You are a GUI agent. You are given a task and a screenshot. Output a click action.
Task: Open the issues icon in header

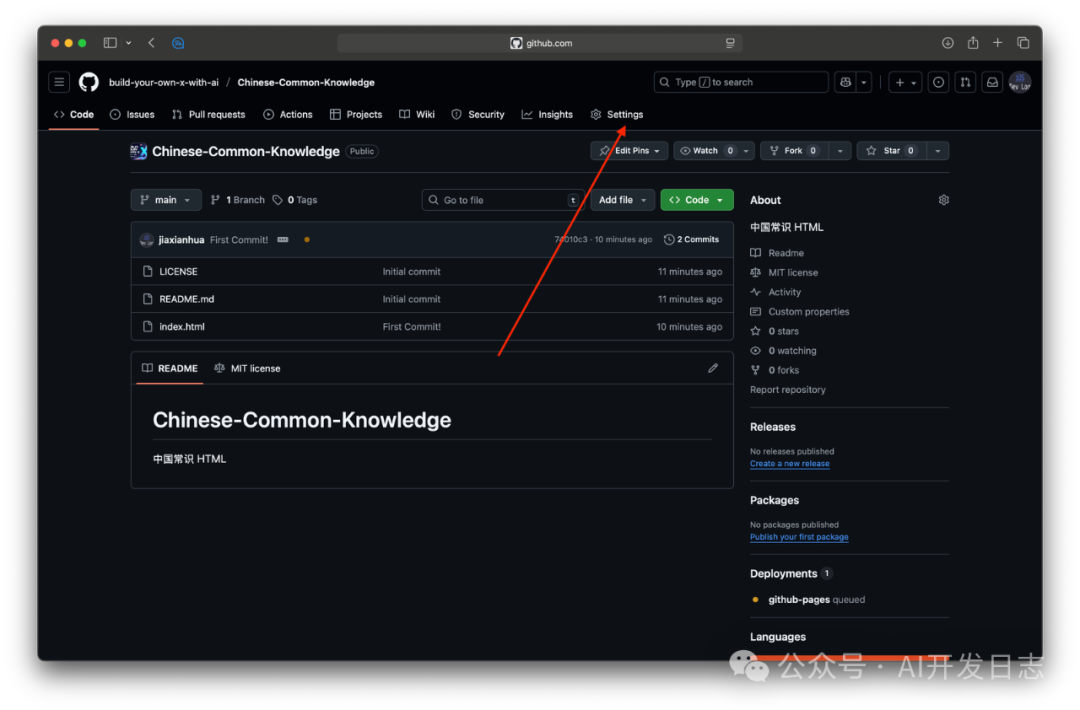(938, 82)
